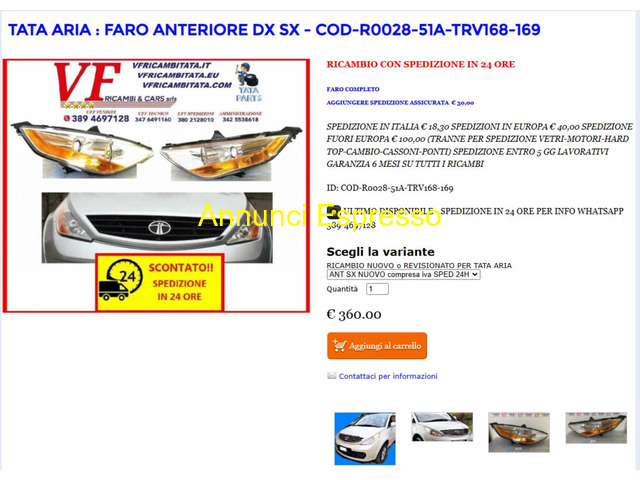Click the right headlight photo in the main image
This screenshot has height=480, width=640.
coord(231,154)
